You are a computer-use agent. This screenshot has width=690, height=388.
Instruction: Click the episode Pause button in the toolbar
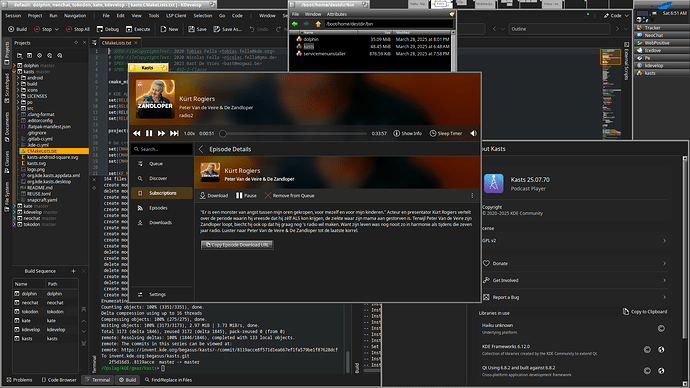pos(246,195)
